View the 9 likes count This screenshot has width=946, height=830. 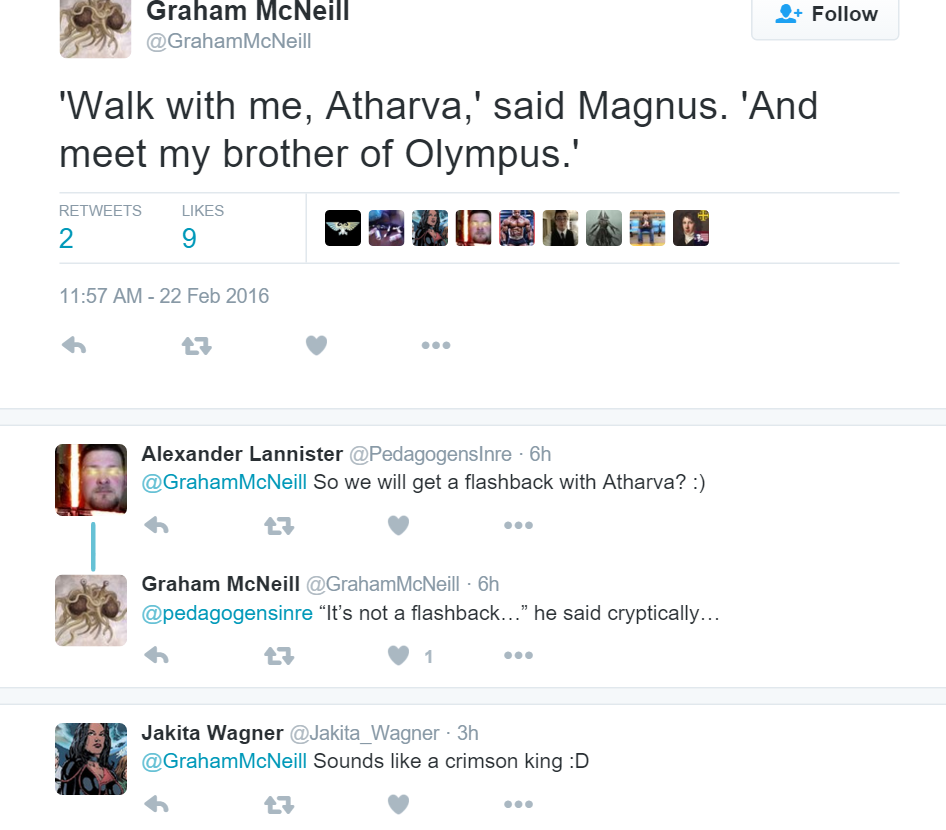189,238
